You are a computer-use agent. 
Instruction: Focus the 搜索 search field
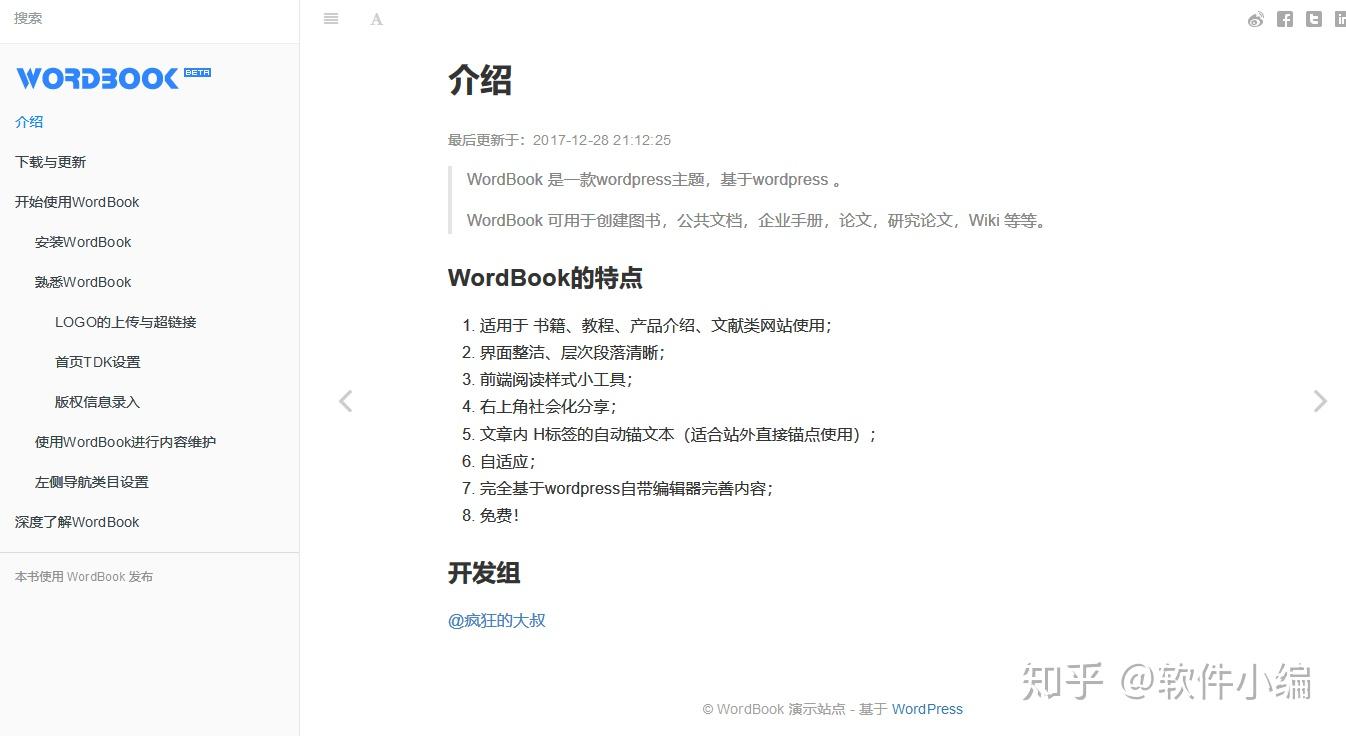point(149,19)
